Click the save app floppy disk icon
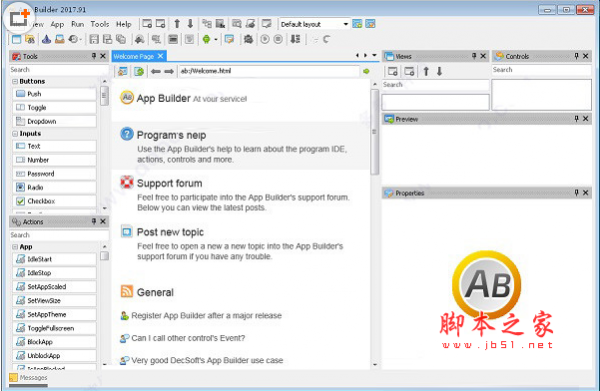 94,39
